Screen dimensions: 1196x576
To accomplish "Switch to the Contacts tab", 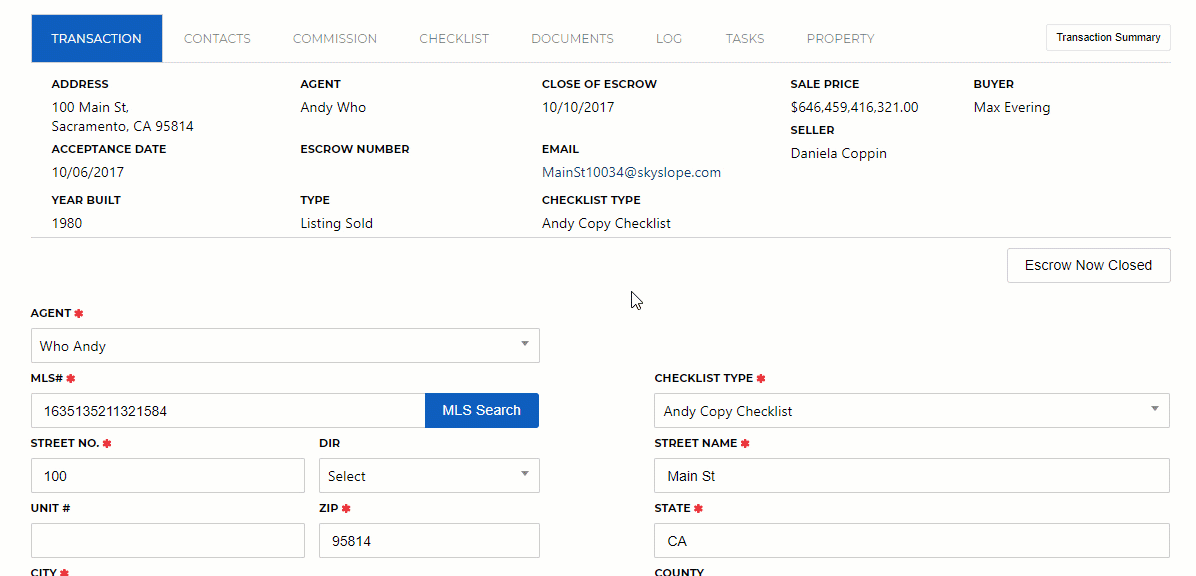I will pos(217,38).
